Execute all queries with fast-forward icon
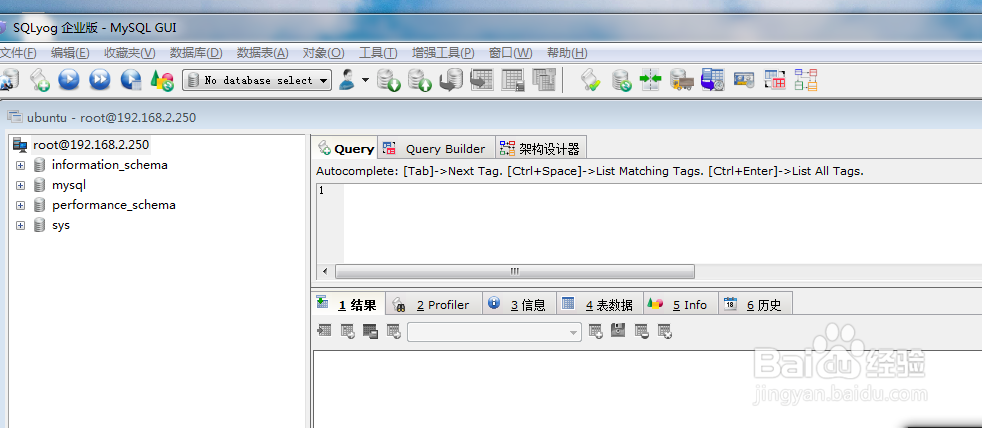This screenshot has width=982, height=428. click(x=100, y=80)
